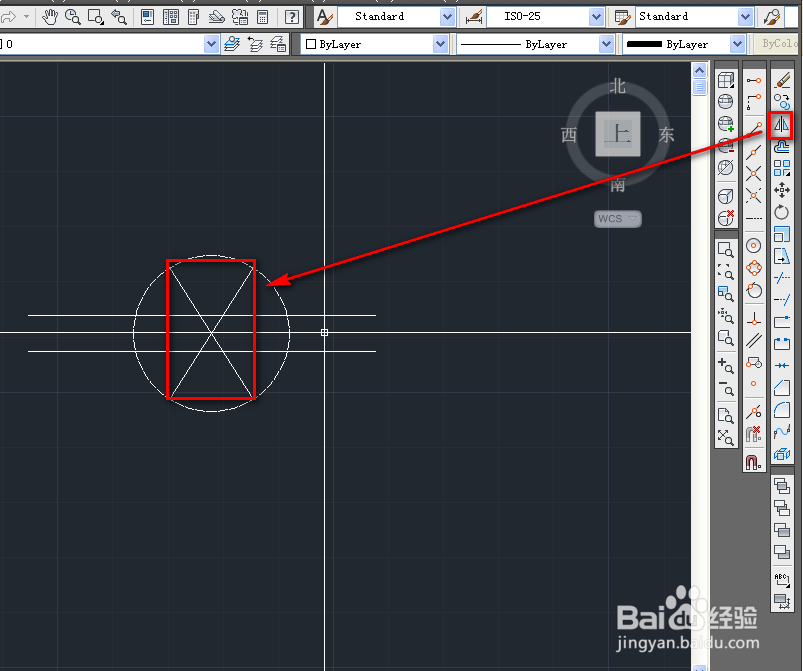Select the Offset tool
Viewport: 803px width, 671px height.
pyautogui.click(x=782, y=146)
